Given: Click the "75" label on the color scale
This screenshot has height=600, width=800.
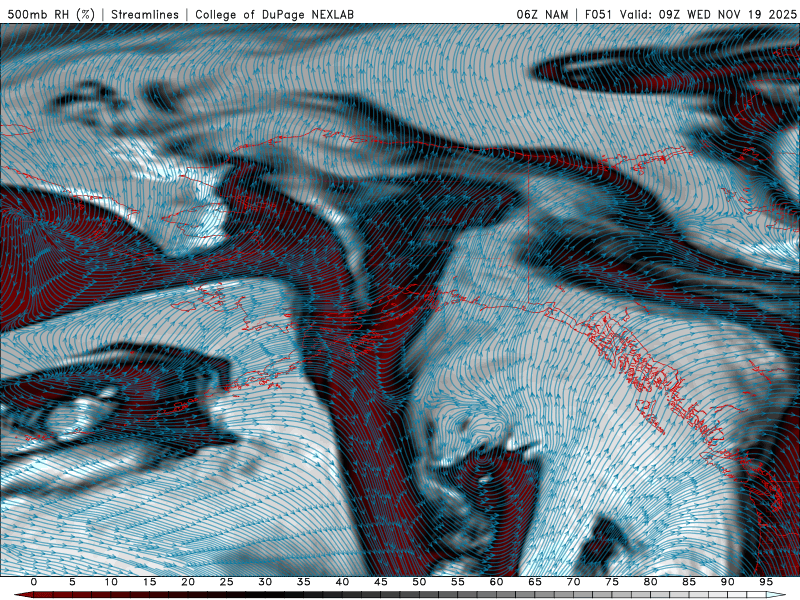Looking at the screenshot, I should (x=612, y=582).
